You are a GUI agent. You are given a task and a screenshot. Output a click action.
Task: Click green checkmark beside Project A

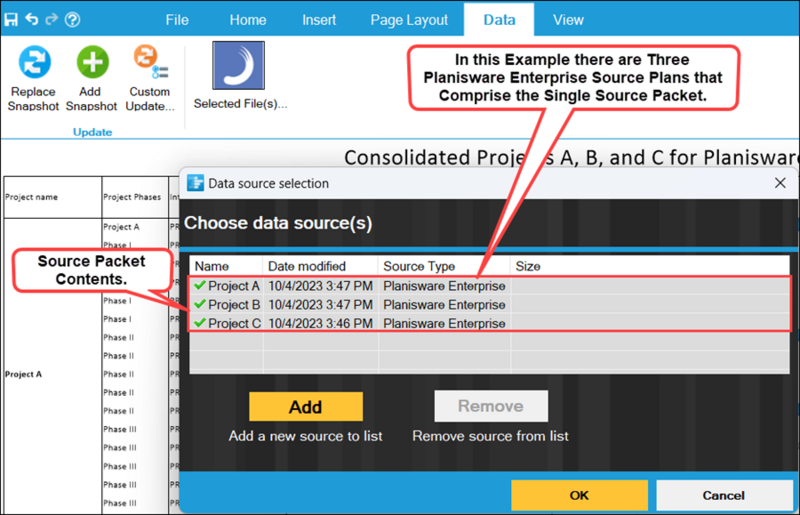[200, 285]
